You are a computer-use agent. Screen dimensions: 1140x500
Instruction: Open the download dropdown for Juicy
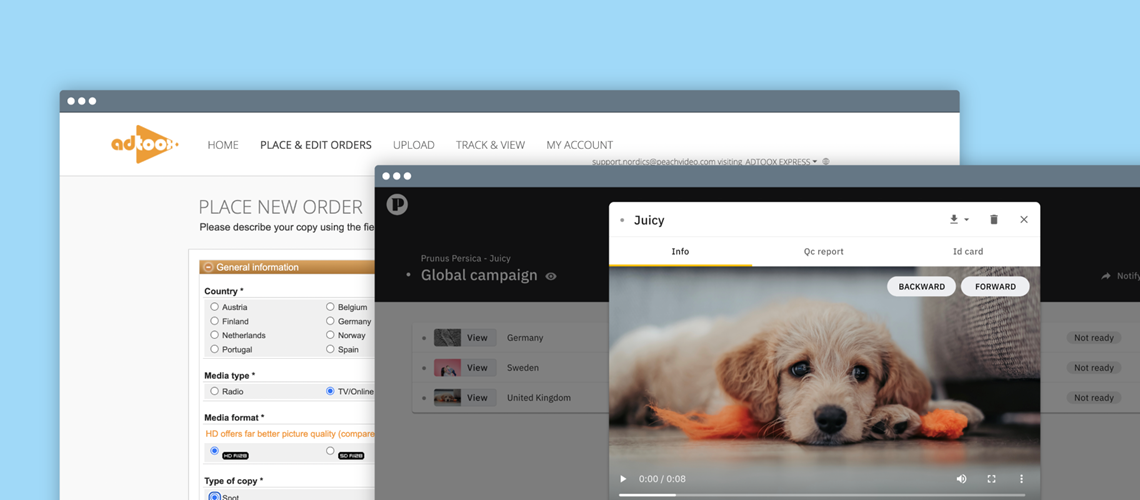[958, 220]
